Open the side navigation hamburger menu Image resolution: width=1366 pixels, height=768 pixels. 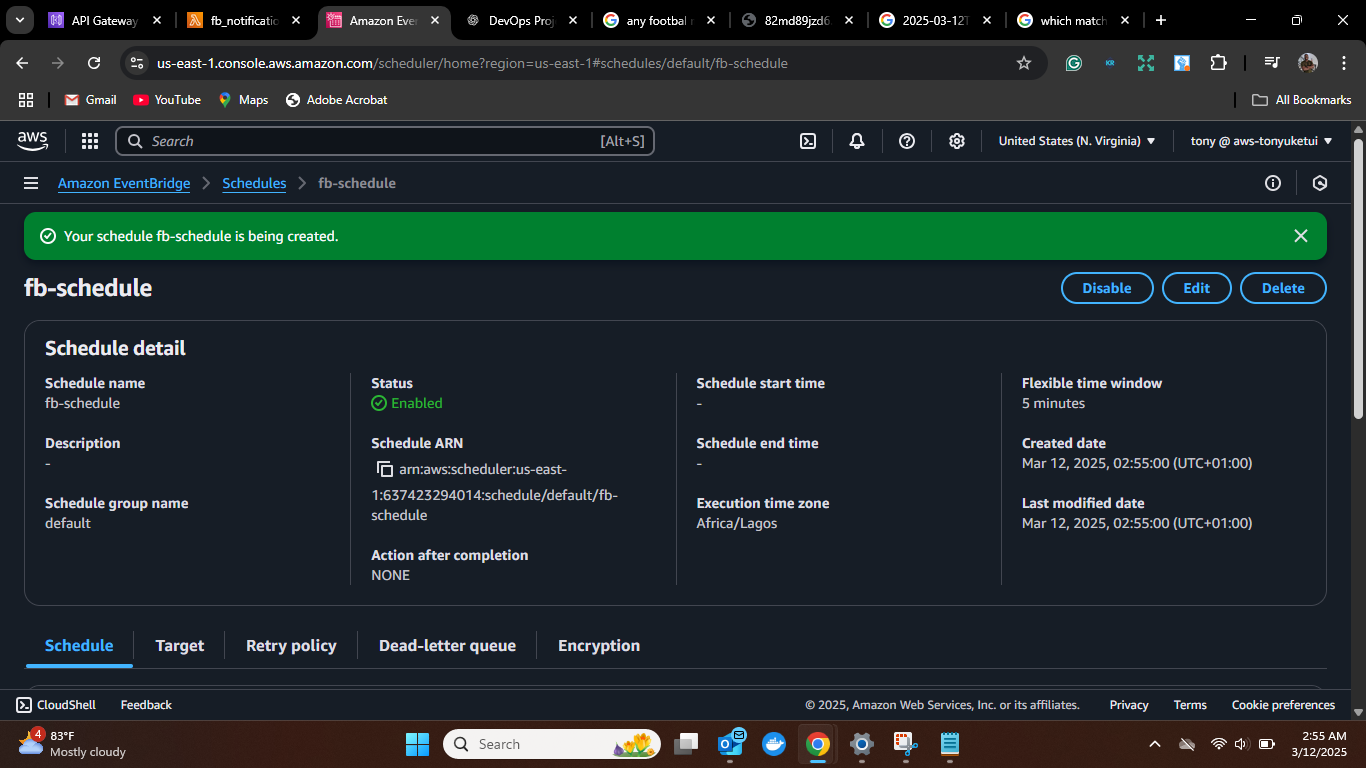point(31,183)
